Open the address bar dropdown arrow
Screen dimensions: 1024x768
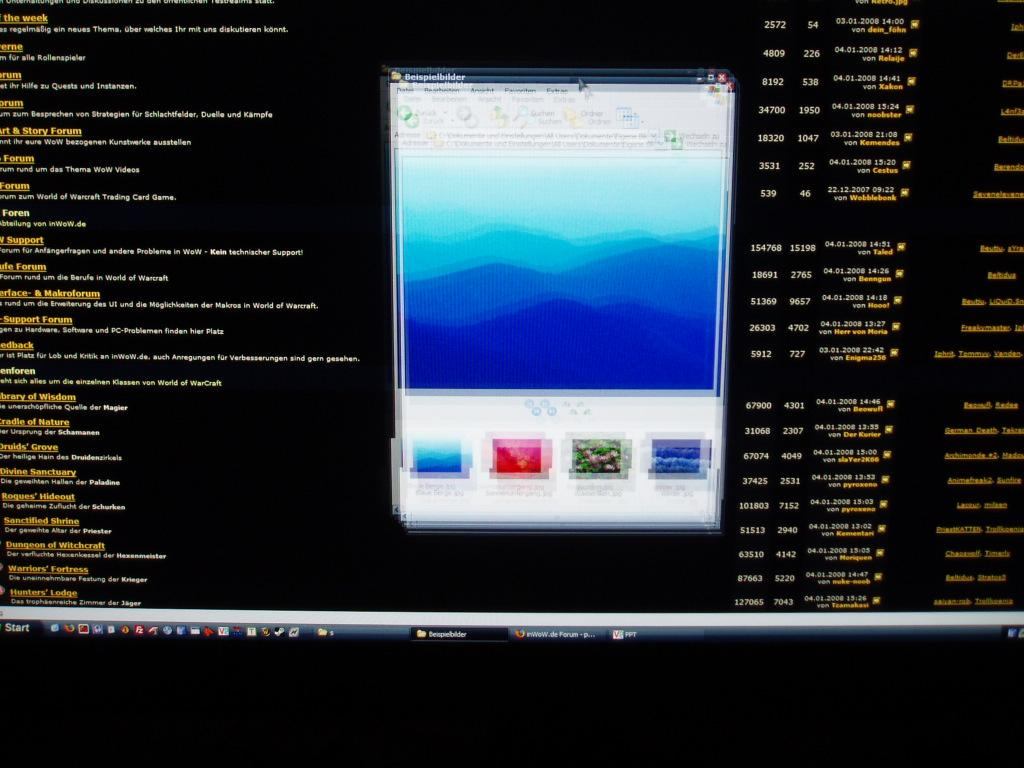(x=654, y=137)
